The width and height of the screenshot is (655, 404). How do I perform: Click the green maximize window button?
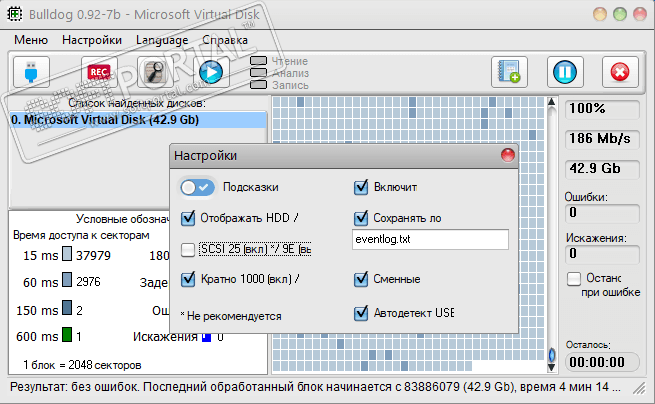(x=620, y=14)
